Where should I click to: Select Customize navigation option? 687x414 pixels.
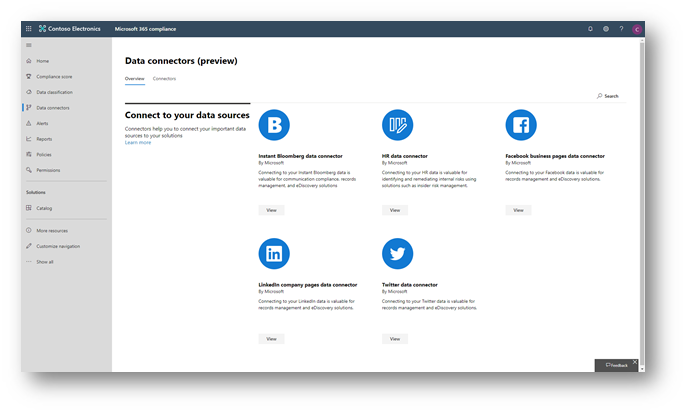pos(58,247)
